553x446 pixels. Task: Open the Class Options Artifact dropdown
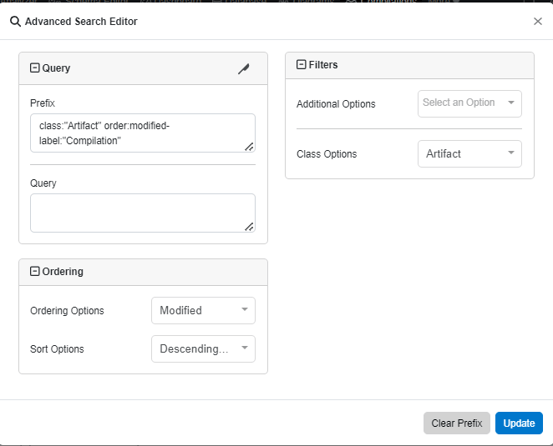[469, 154]
